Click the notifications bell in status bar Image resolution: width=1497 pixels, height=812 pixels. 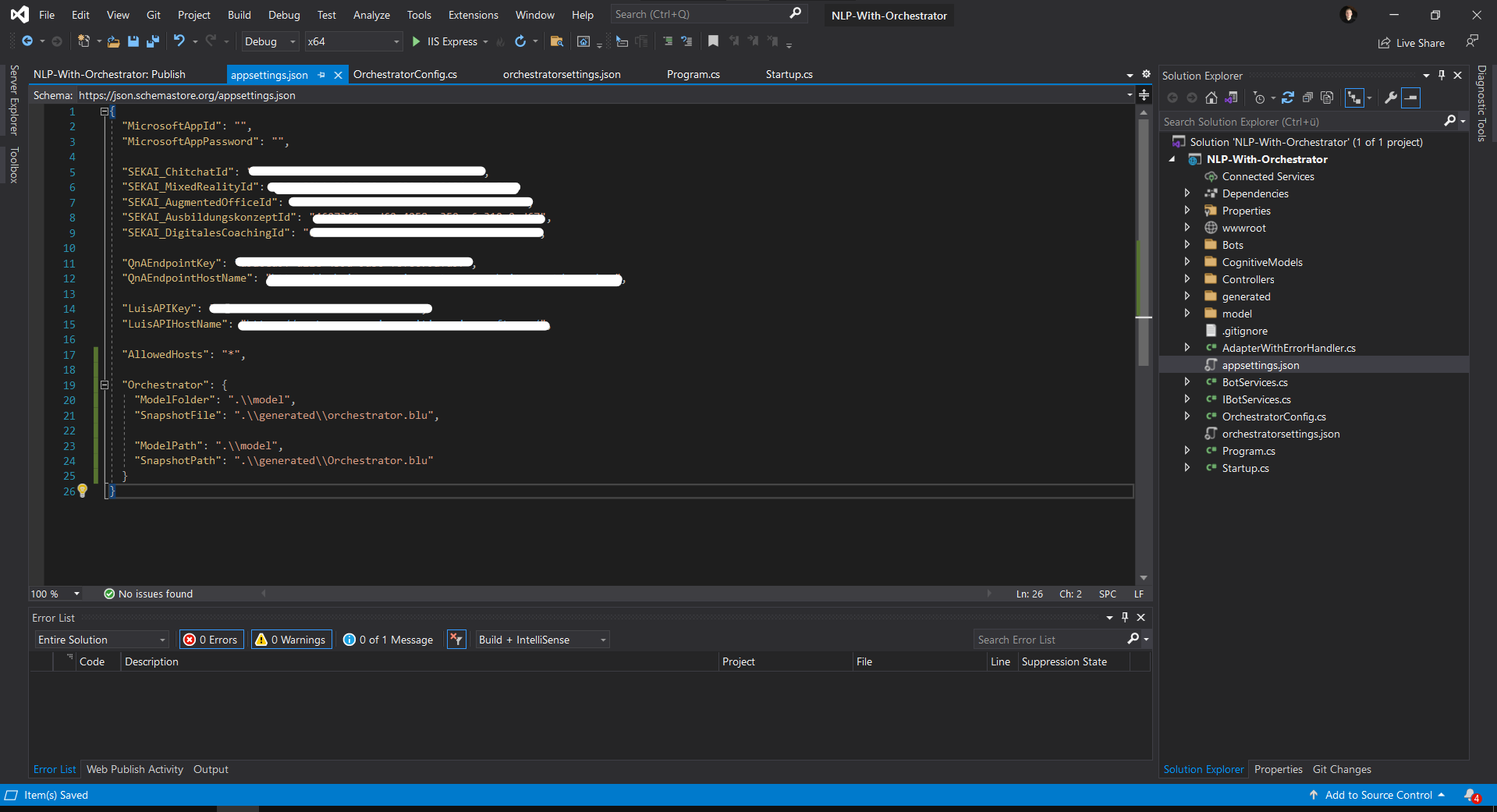(1471, 795)
